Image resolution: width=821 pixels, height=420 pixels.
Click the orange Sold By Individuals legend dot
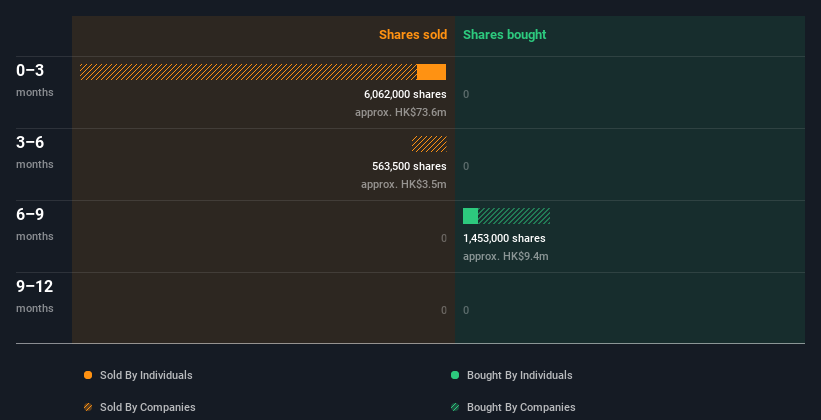[88, 375]
